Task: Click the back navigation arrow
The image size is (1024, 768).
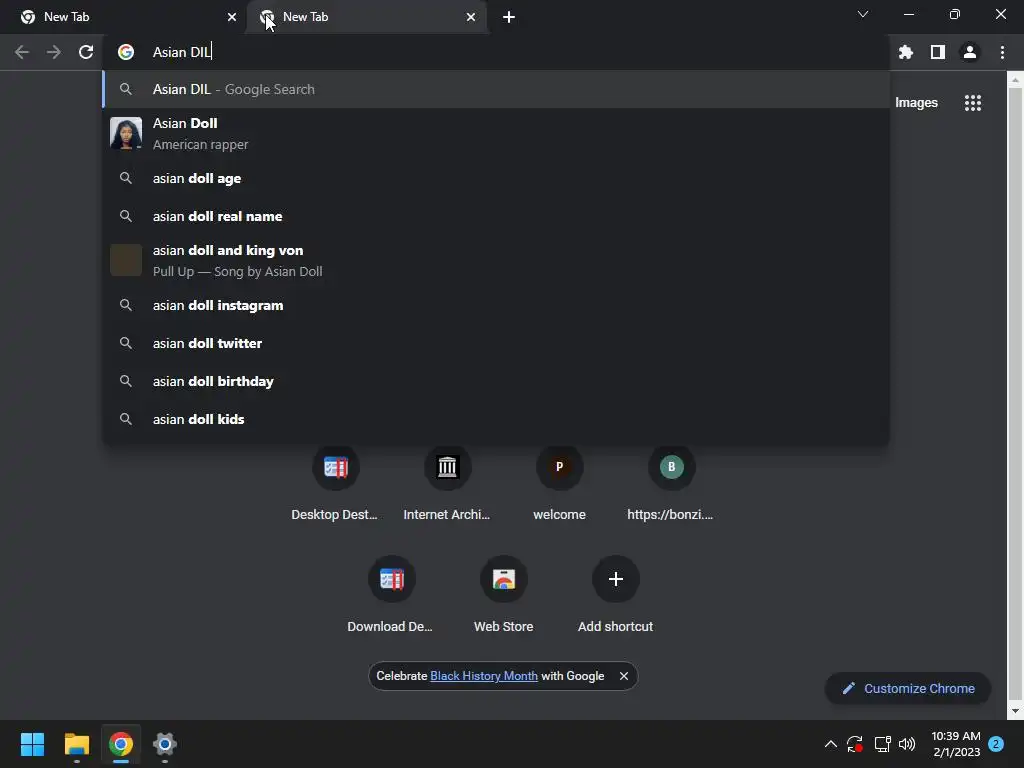Action: [x=22, y=52]
